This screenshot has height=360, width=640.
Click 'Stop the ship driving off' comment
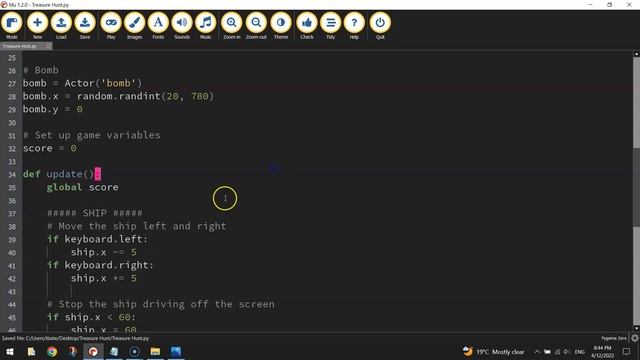click(160, 304)
